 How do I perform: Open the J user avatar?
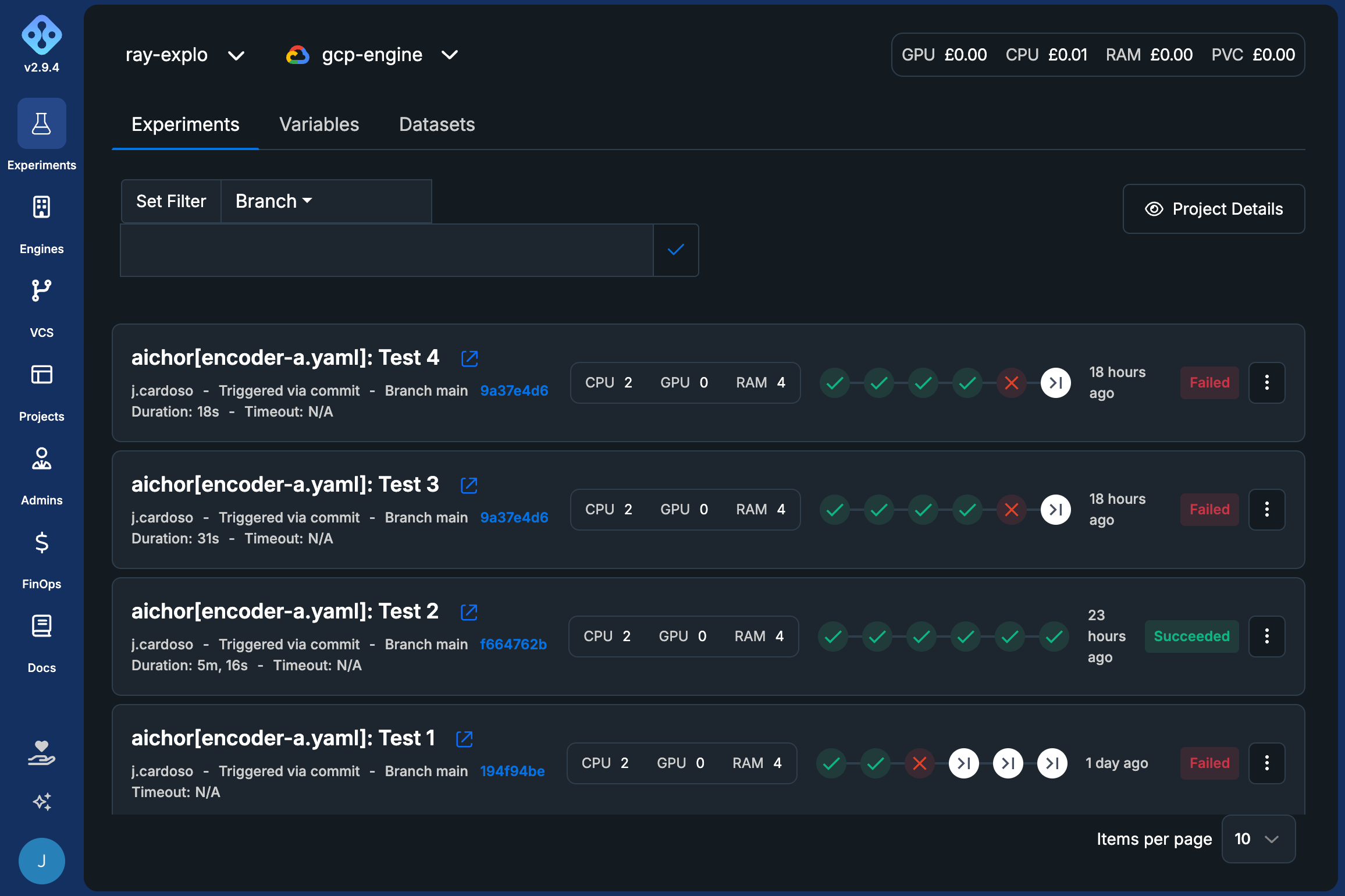41,861
